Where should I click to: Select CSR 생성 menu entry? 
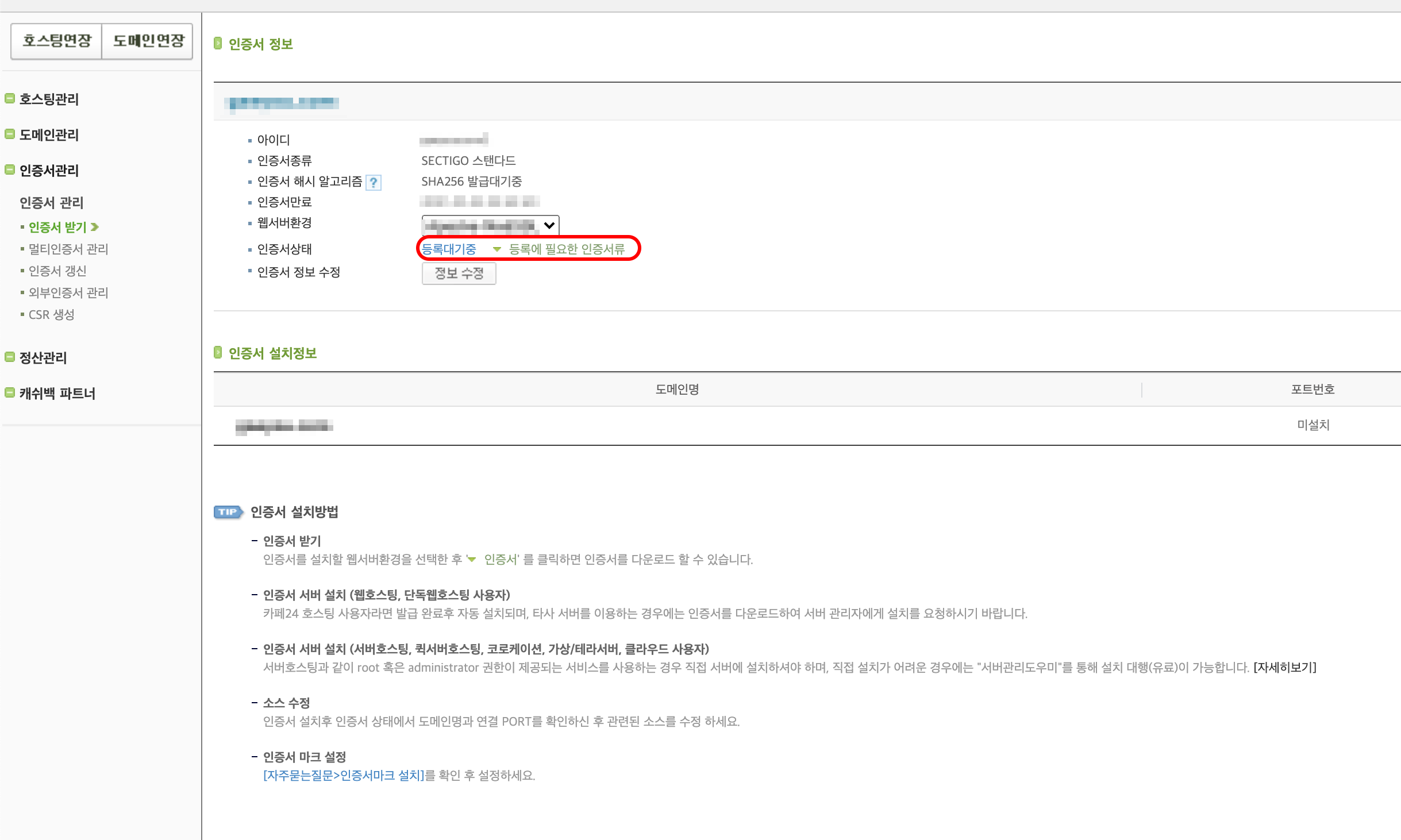click(52, 314)
